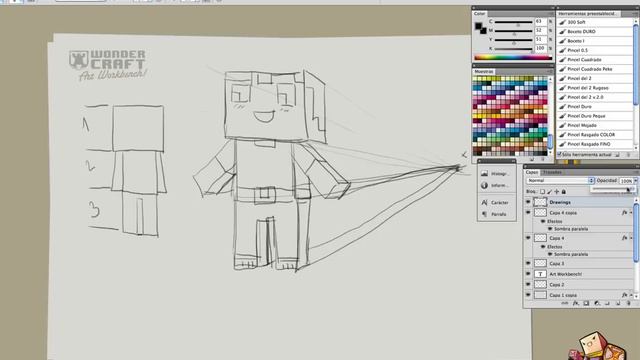Hide the Drawings layer

[528, 202]
